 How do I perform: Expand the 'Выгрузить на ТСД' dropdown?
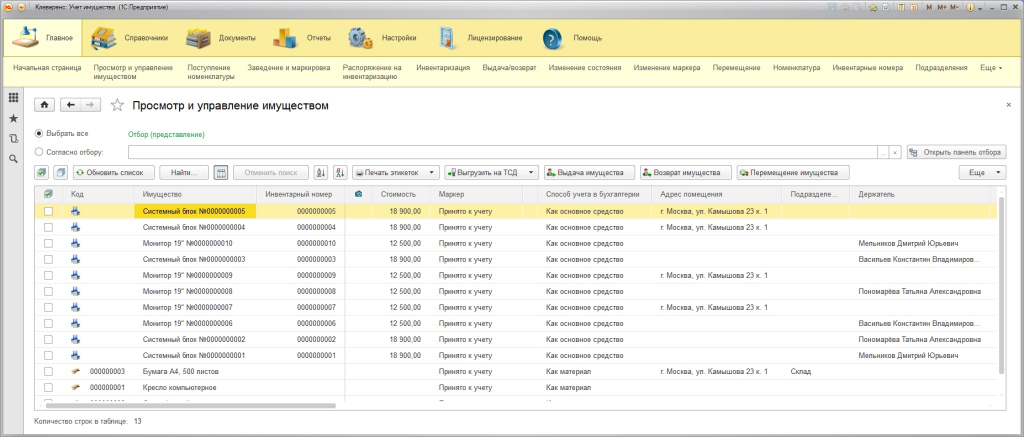coord(491,172)
